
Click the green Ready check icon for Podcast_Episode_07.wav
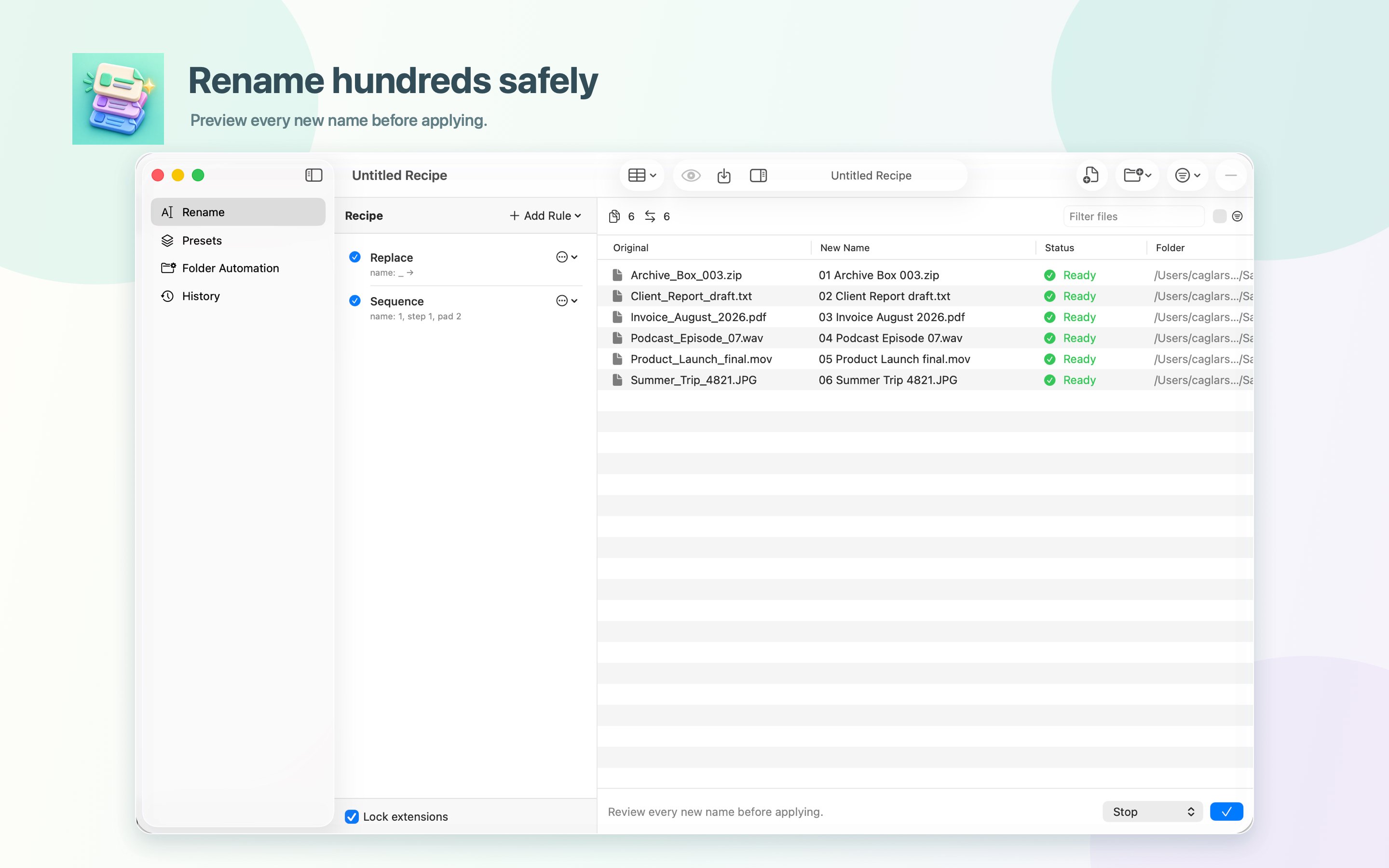coord(1050,338)
